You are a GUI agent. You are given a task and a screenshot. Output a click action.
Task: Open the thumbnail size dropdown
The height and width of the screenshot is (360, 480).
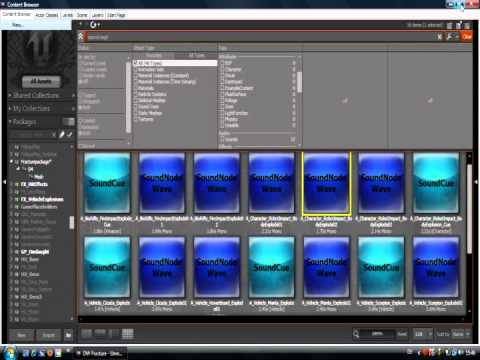(x=423, y=334)
